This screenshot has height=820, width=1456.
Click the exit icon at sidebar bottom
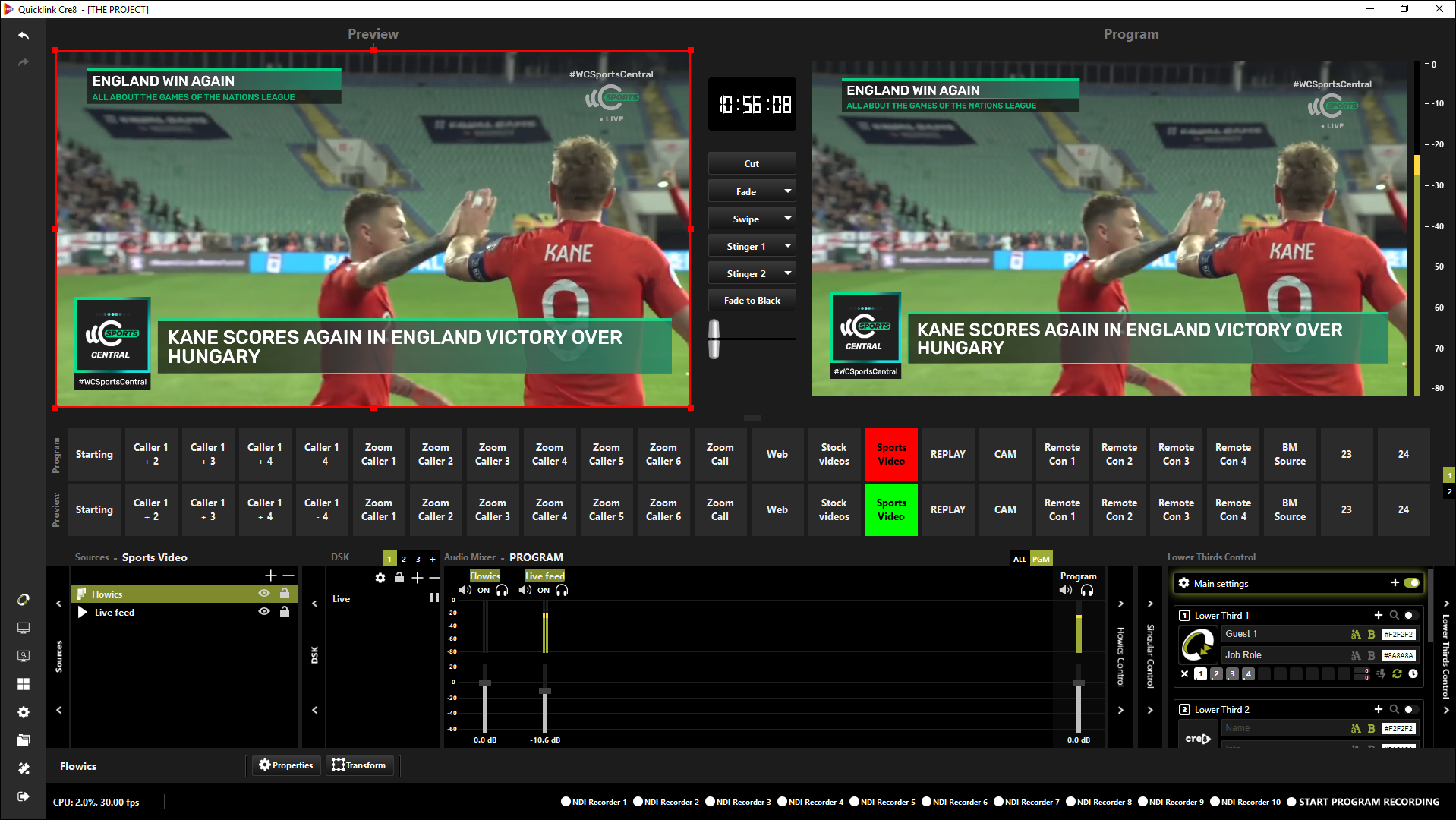click(x=24, y=796)
